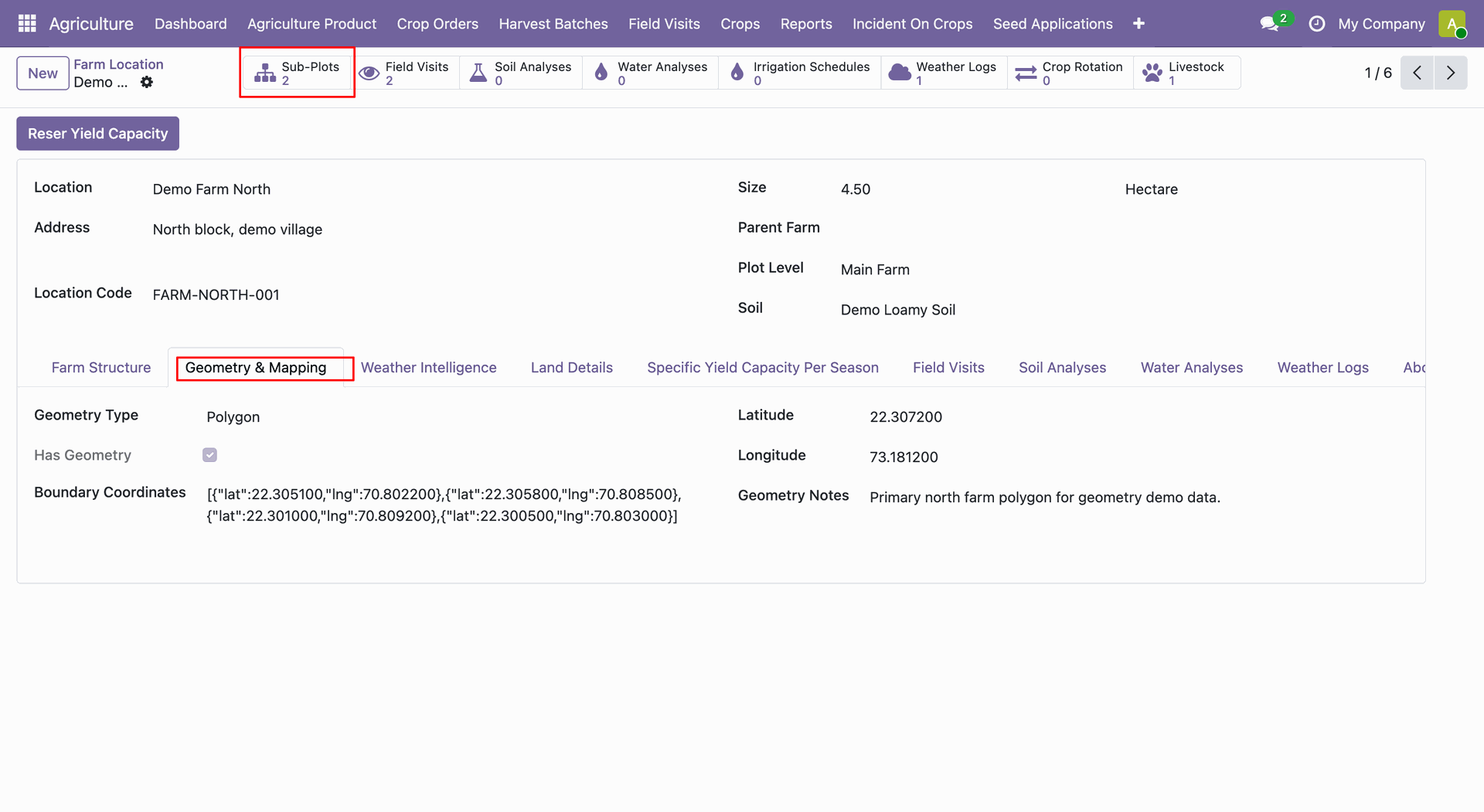
Task: Switch to Soil Analyses notebook tab
Action: tap(1062, 368)
